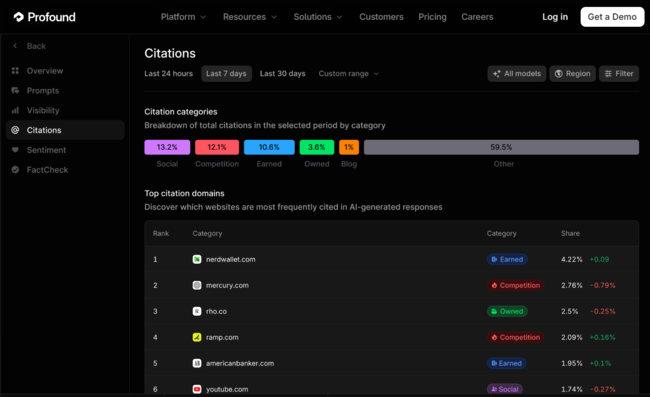650x397 pixels.
Task: Select the Last 7 days tab
Action: 226,74
